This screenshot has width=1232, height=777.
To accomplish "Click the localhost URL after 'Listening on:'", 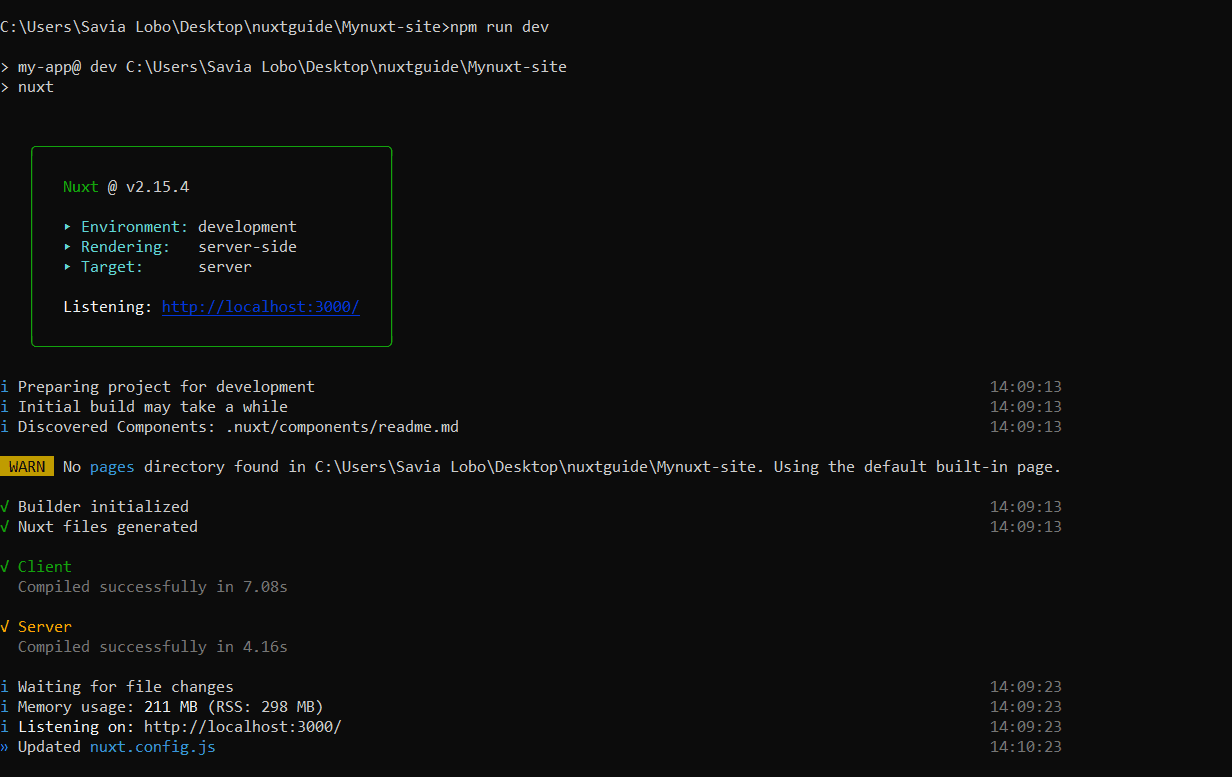I will click(x=242, y=727).
